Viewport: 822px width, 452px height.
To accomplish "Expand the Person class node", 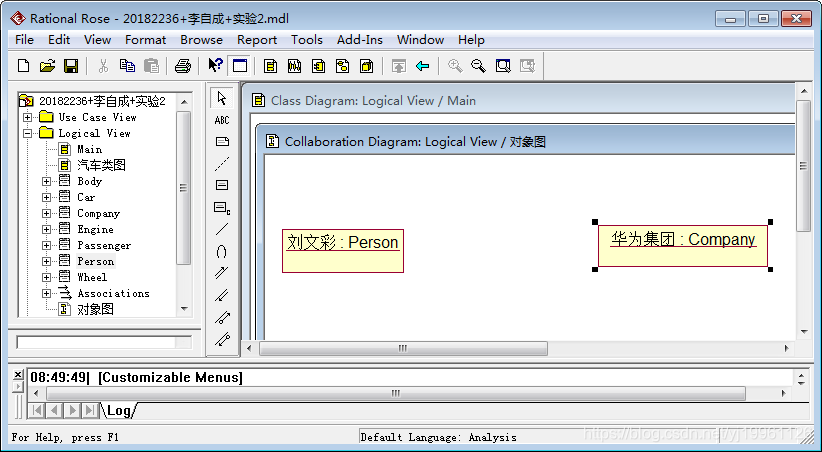I will pos(47,261).
